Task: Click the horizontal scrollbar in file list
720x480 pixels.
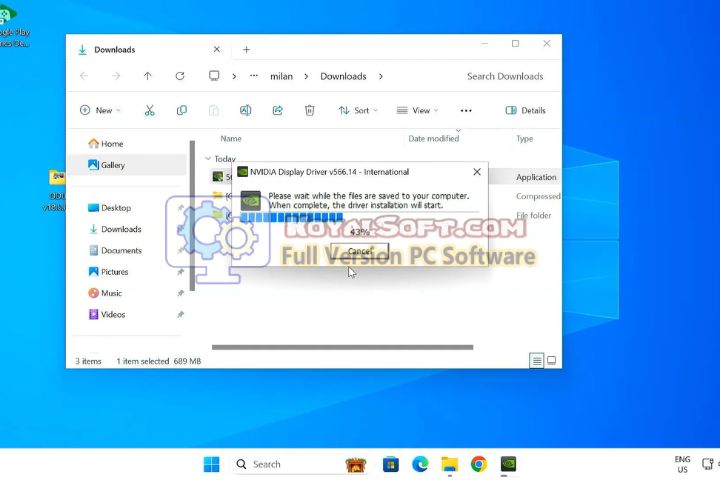Action: tap(343, 347)
